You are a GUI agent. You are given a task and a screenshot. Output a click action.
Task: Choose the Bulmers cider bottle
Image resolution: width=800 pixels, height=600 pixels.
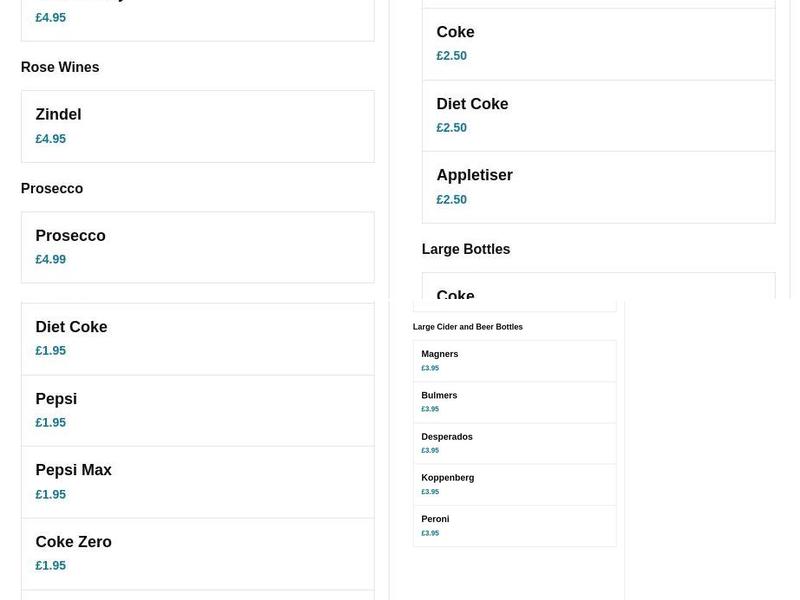point(514,401)
